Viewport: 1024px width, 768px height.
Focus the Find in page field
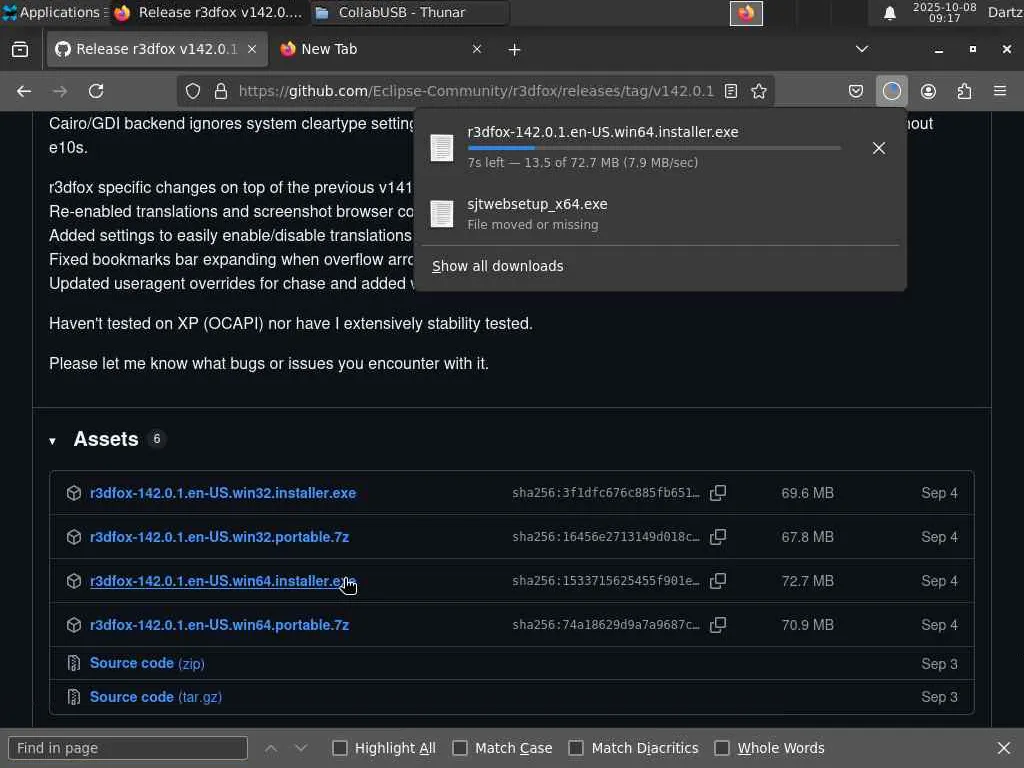(x=128, y=748)
